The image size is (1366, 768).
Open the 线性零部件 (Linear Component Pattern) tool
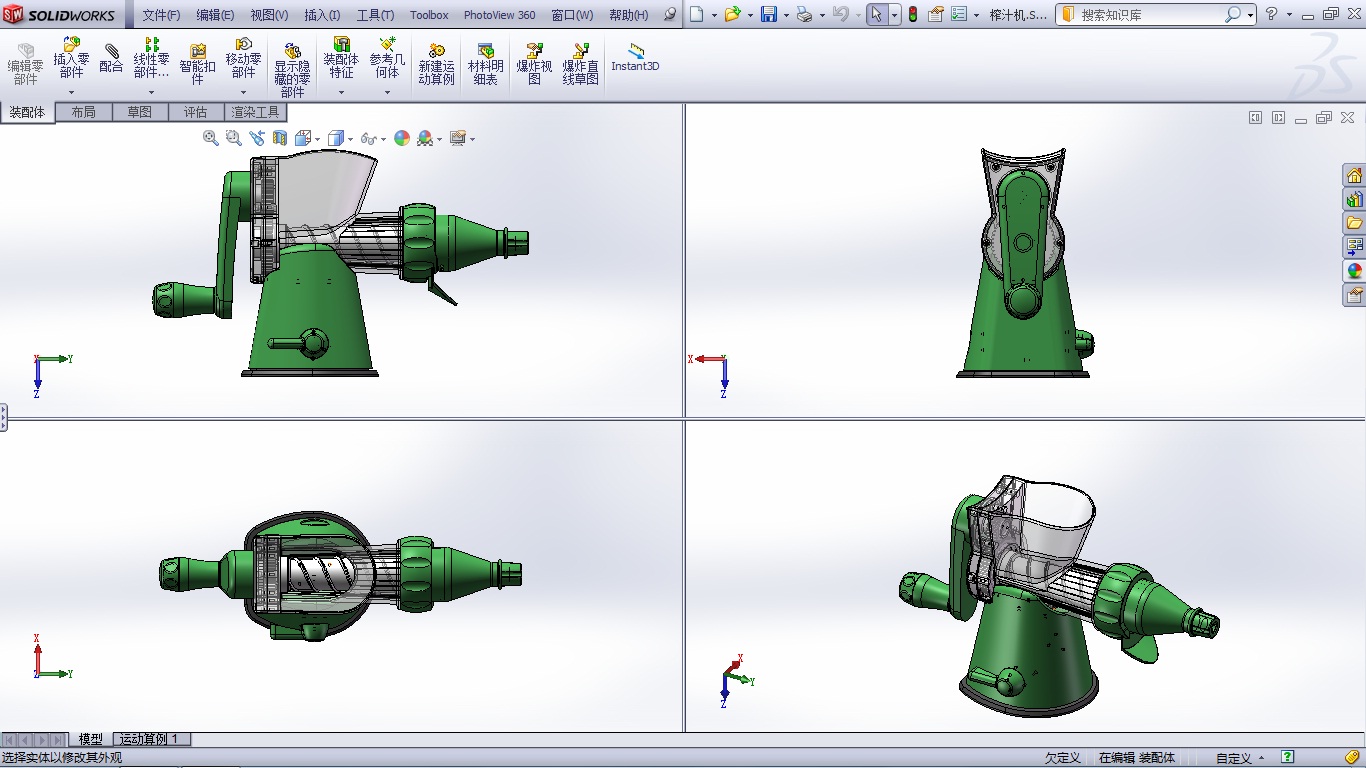(151, 58)
